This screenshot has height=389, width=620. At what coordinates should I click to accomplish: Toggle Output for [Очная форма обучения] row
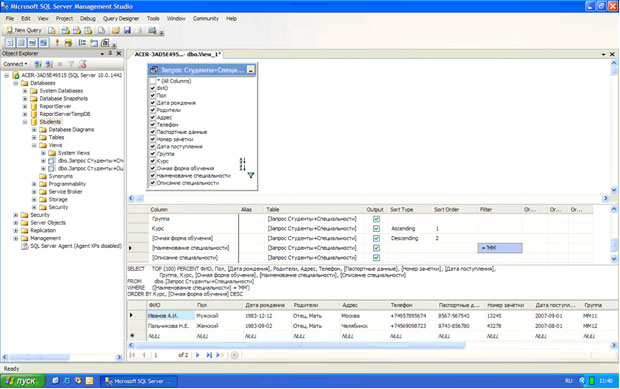(x=376, y=238)
